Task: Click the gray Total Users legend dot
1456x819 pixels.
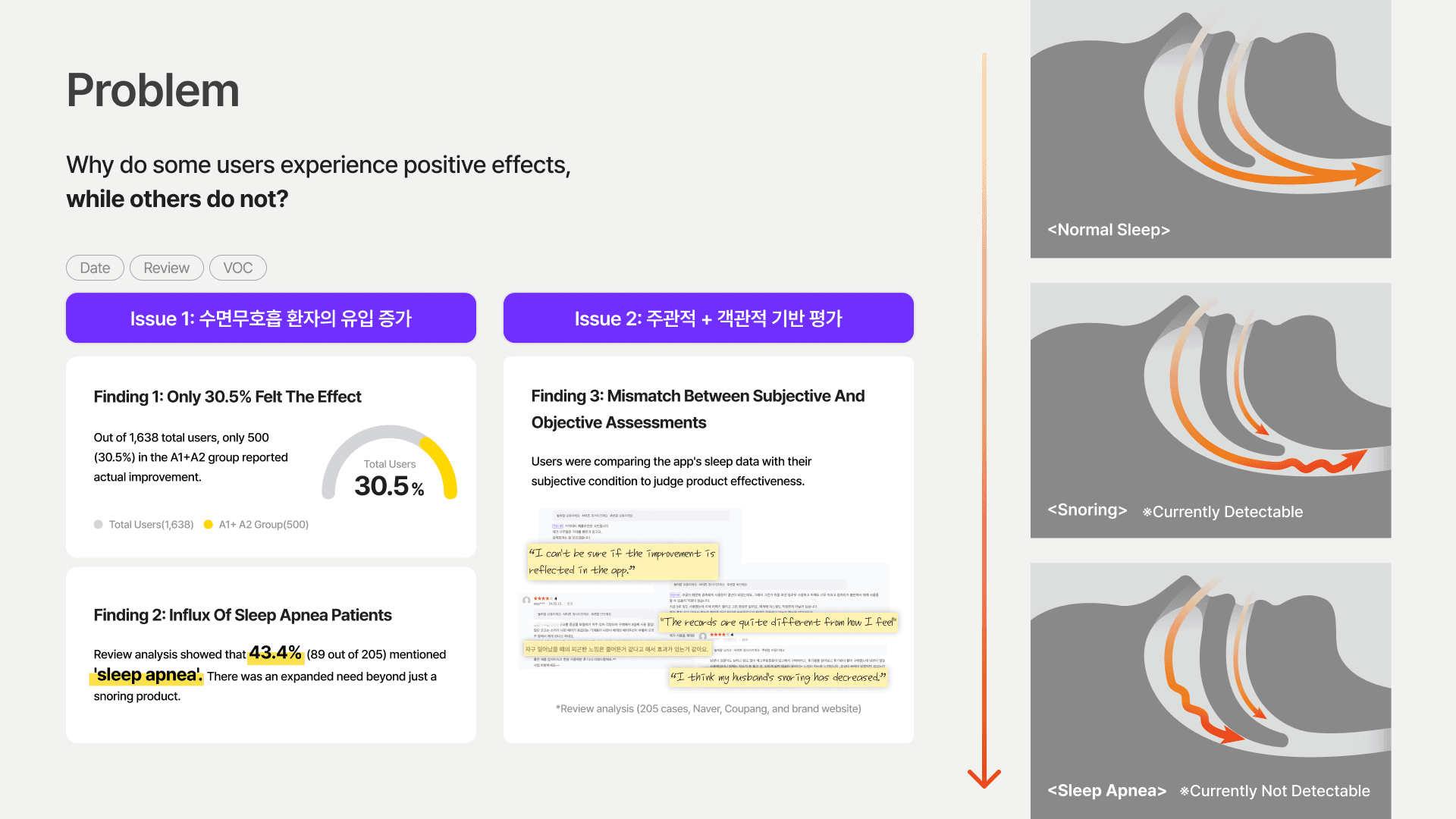Action: 99,525
